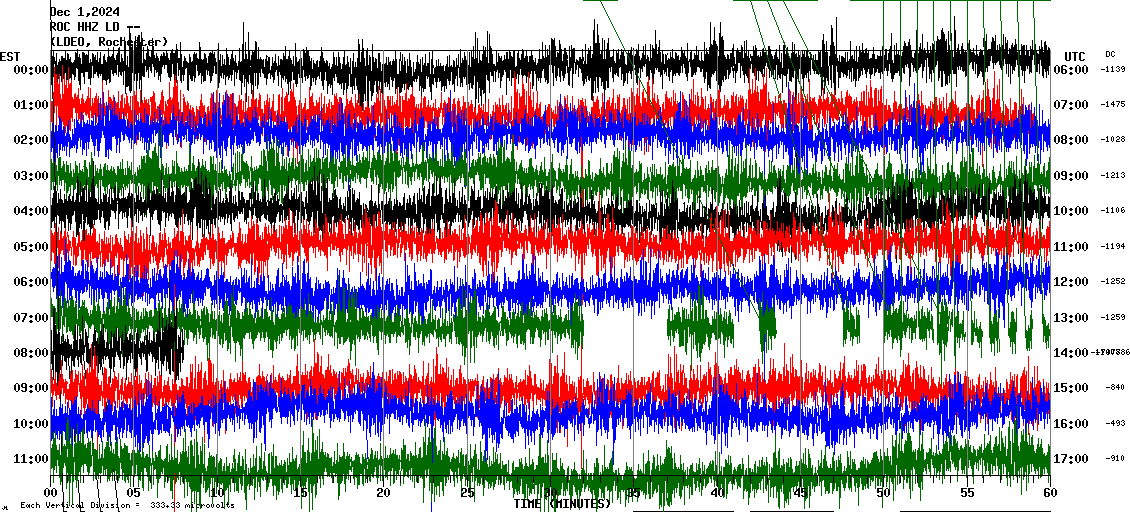Select the DC value '-1106'
This screenshot has width=1130, height=519.
click(x=1113, y=210)
